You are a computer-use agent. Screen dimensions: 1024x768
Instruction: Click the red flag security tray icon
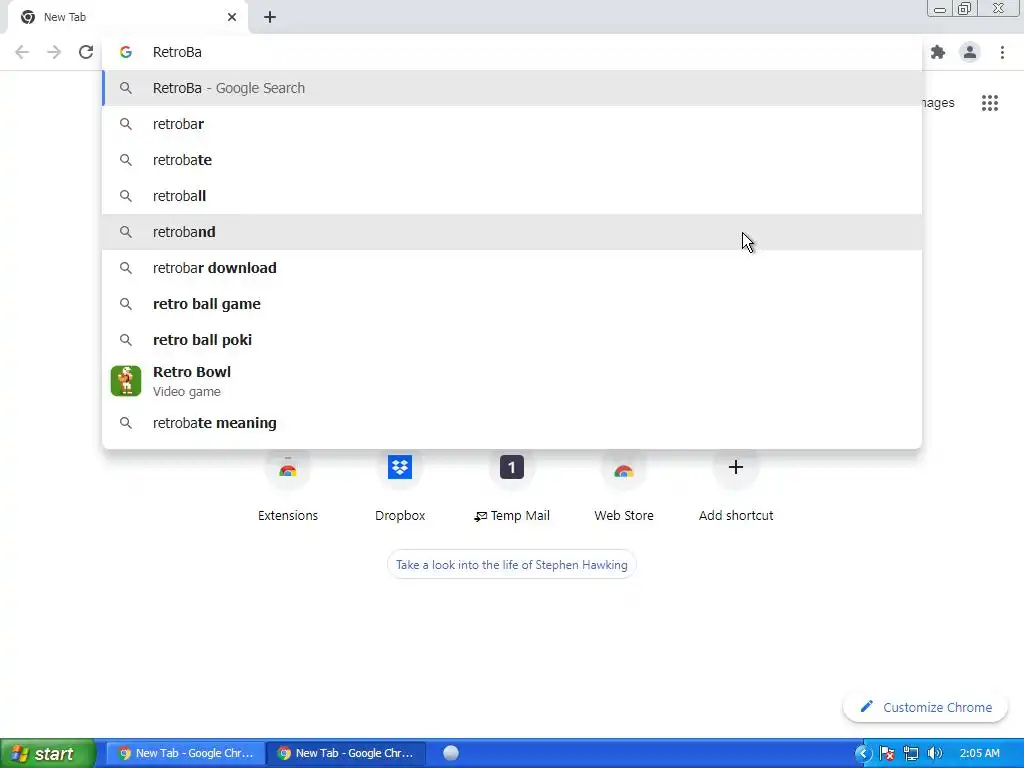(x=887, y=754)
